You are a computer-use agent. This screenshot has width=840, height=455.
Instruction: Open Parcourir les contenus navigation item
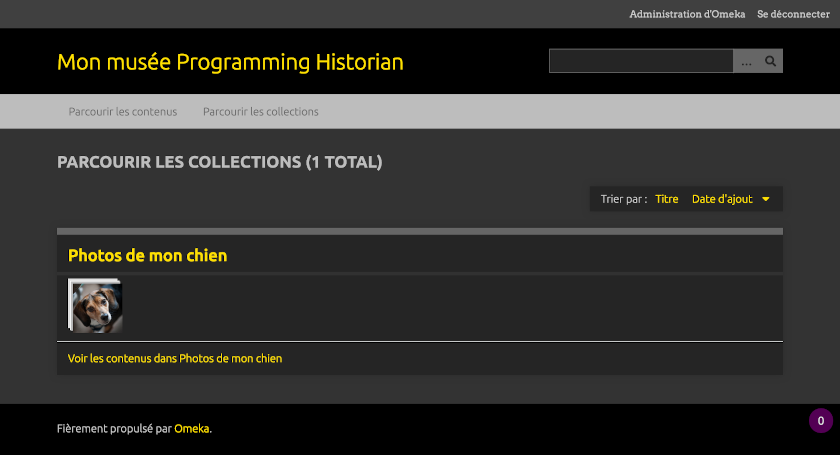(123, 112)
